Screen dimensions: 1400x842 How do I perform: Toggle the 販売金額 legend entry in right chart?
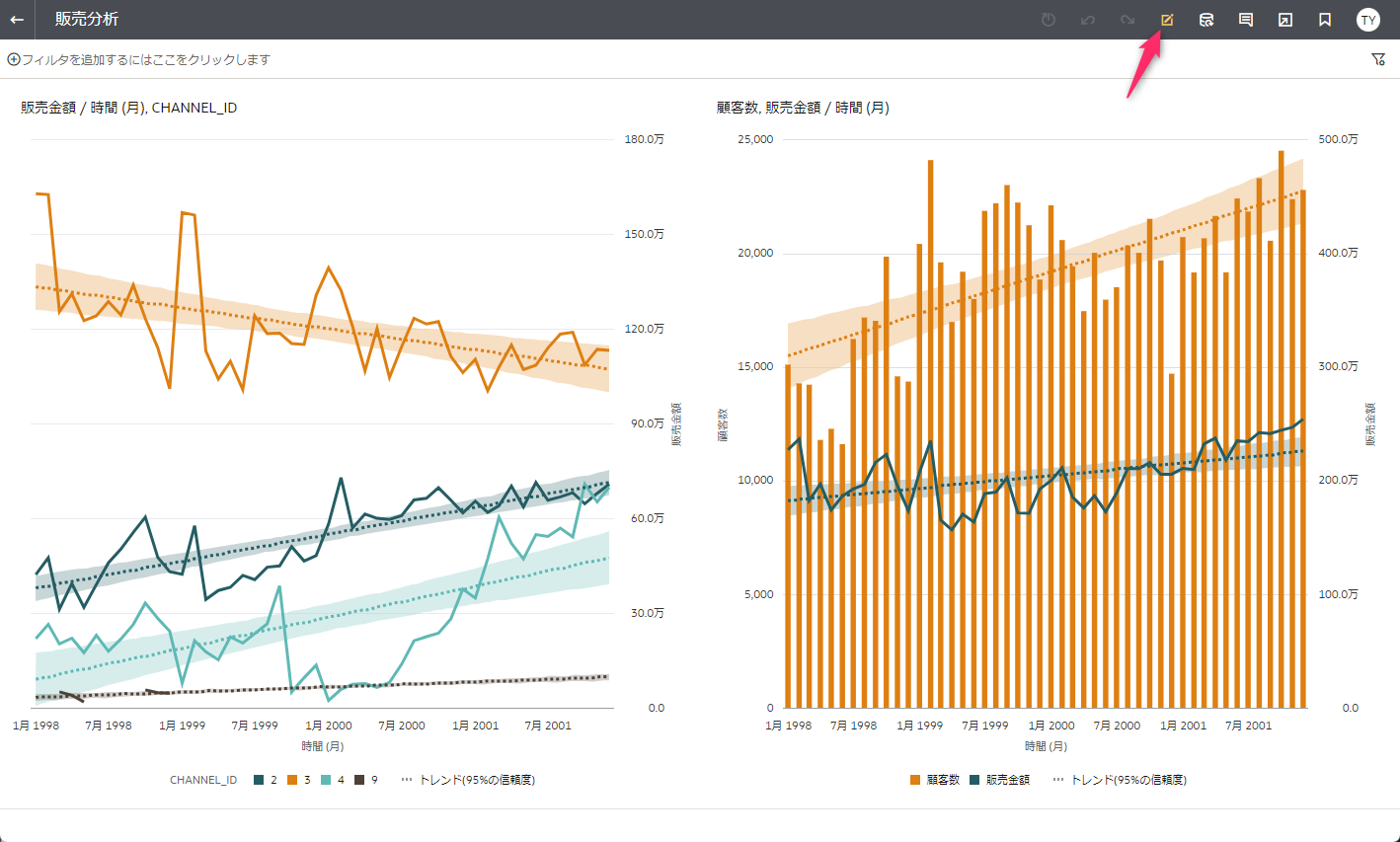click(999, 780)
